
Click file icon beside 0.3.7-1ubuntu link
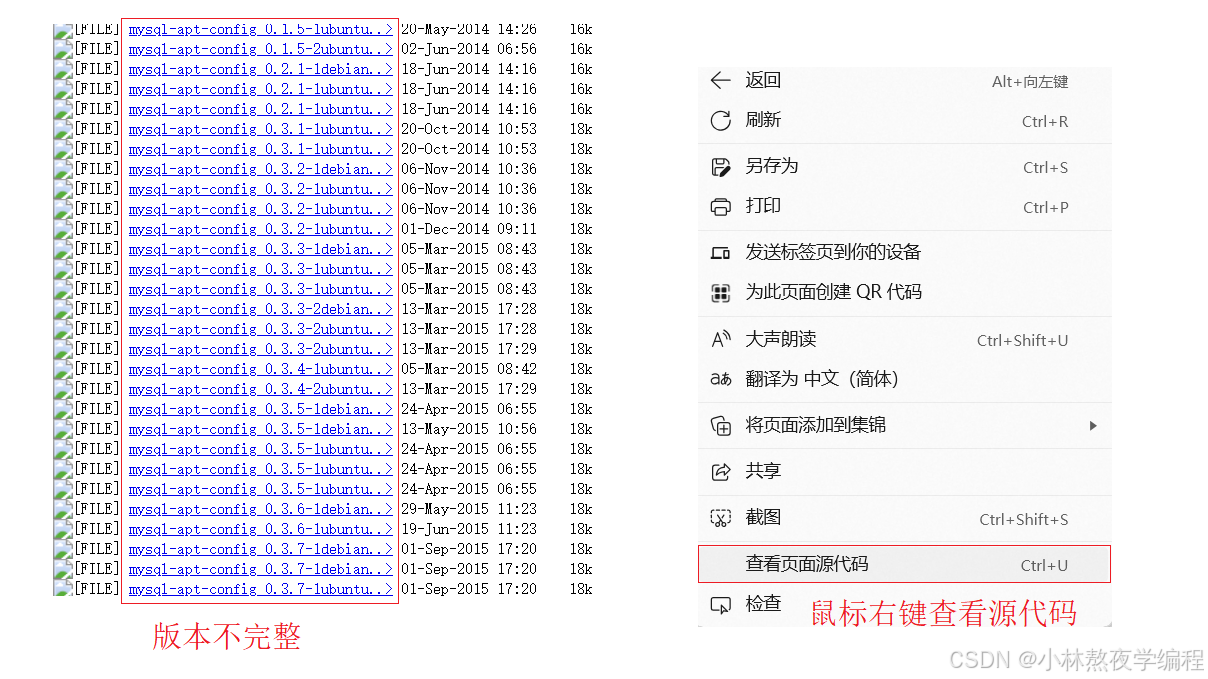coord(62,588)
